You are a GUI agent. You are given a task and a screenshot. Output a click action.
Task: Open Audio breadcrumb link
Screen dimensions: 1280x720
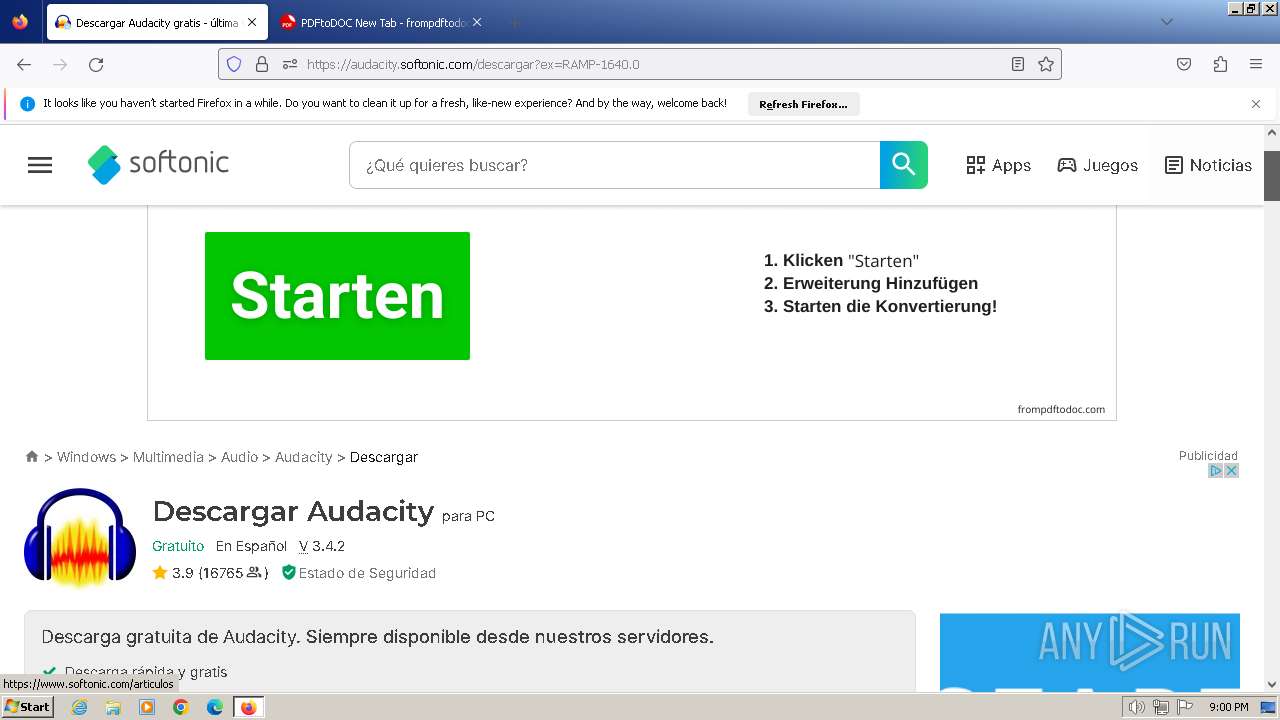click(239, 457)
